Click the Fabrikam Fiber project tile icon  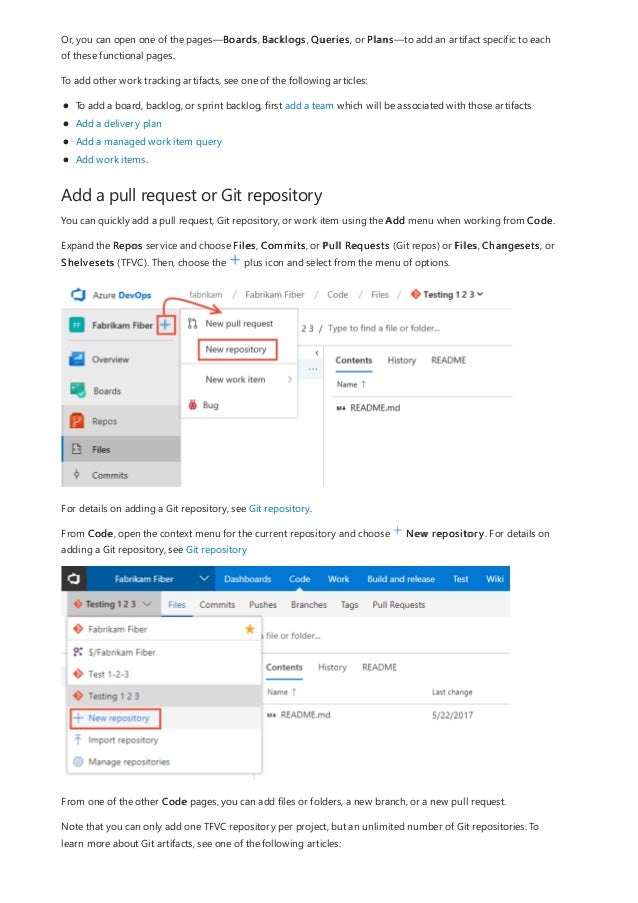point(77,325)
